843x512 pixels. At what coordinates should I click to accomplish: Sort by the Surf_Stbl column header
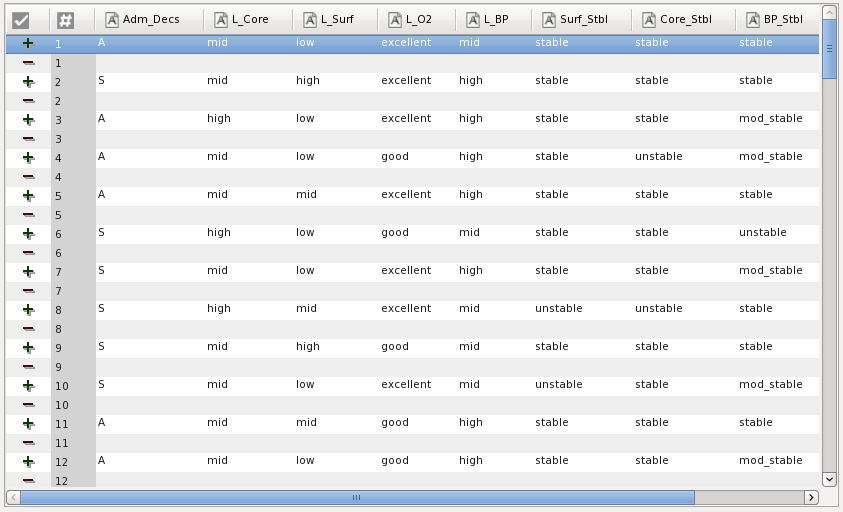581,20
